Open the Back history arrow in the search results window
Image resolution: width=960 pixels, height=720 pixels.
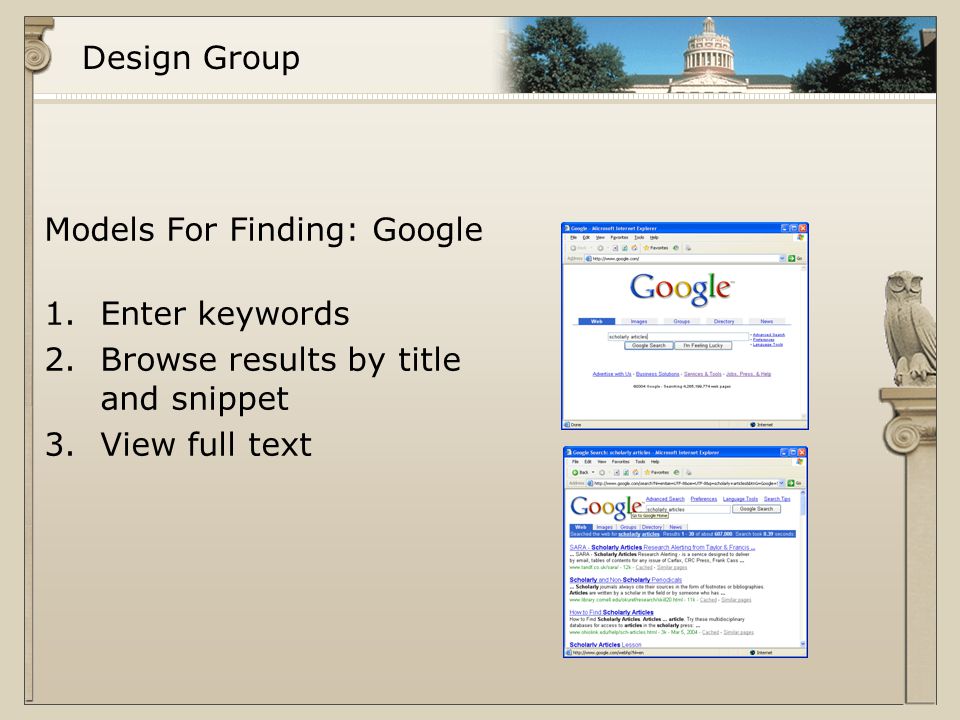click(593, 472)
